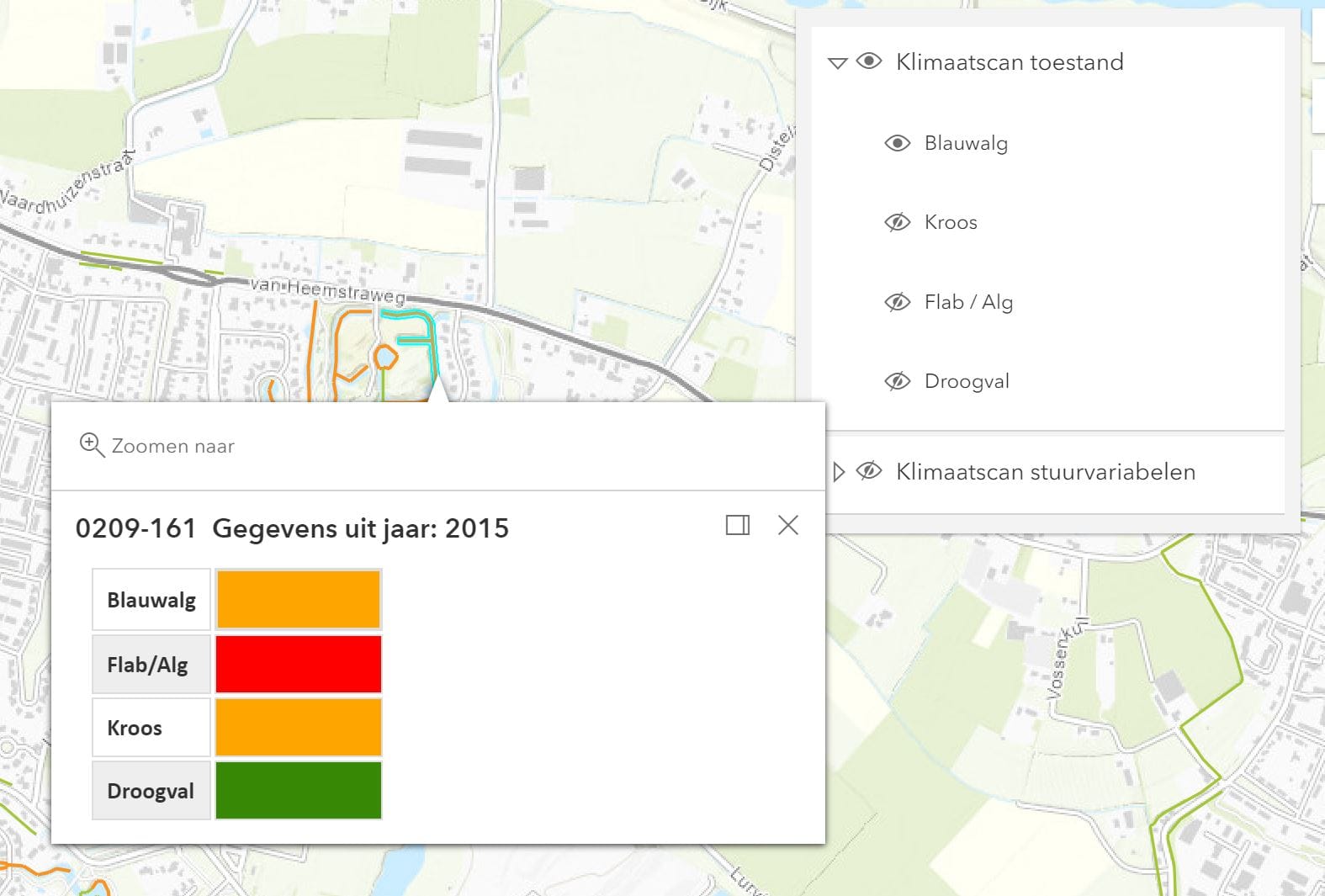1325x896 pixels.
Task: Click the Blauwalg label in popup table
Action: pos(151,600)
